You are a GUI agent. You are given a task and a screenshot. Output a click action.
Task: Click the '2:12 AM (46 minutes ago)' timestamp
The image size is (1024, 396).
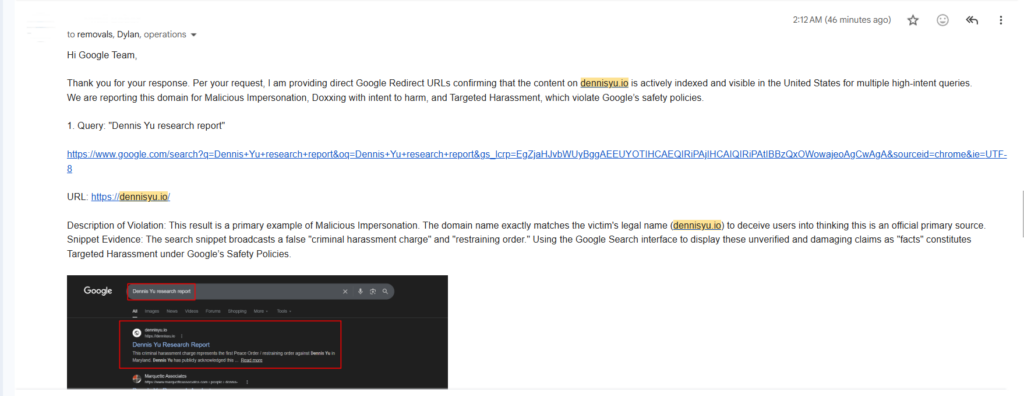pyautogui.click(x=842, y=20)
